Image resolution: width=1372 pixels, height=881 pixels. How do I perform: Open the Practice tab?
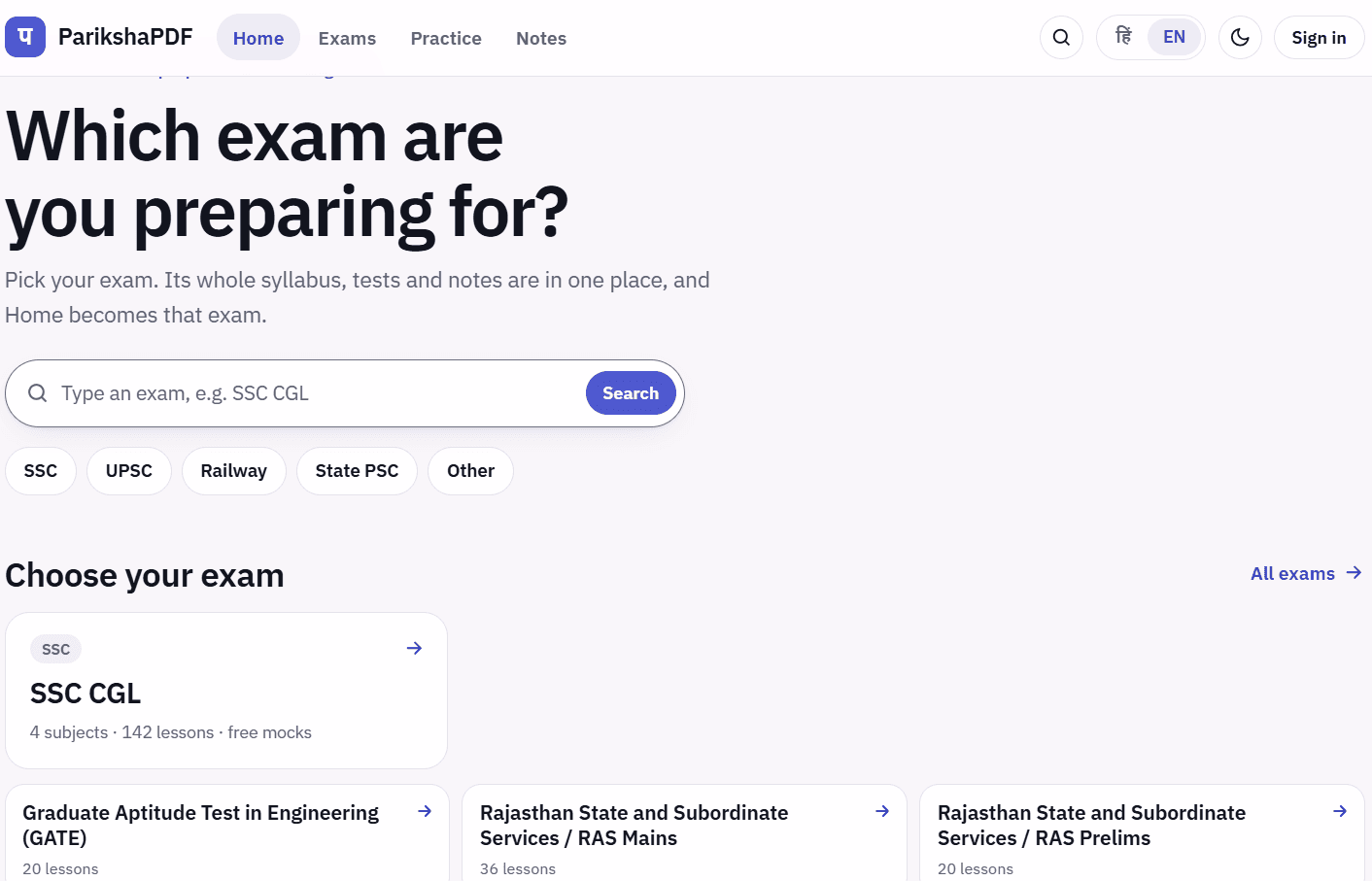pos(446,38)
